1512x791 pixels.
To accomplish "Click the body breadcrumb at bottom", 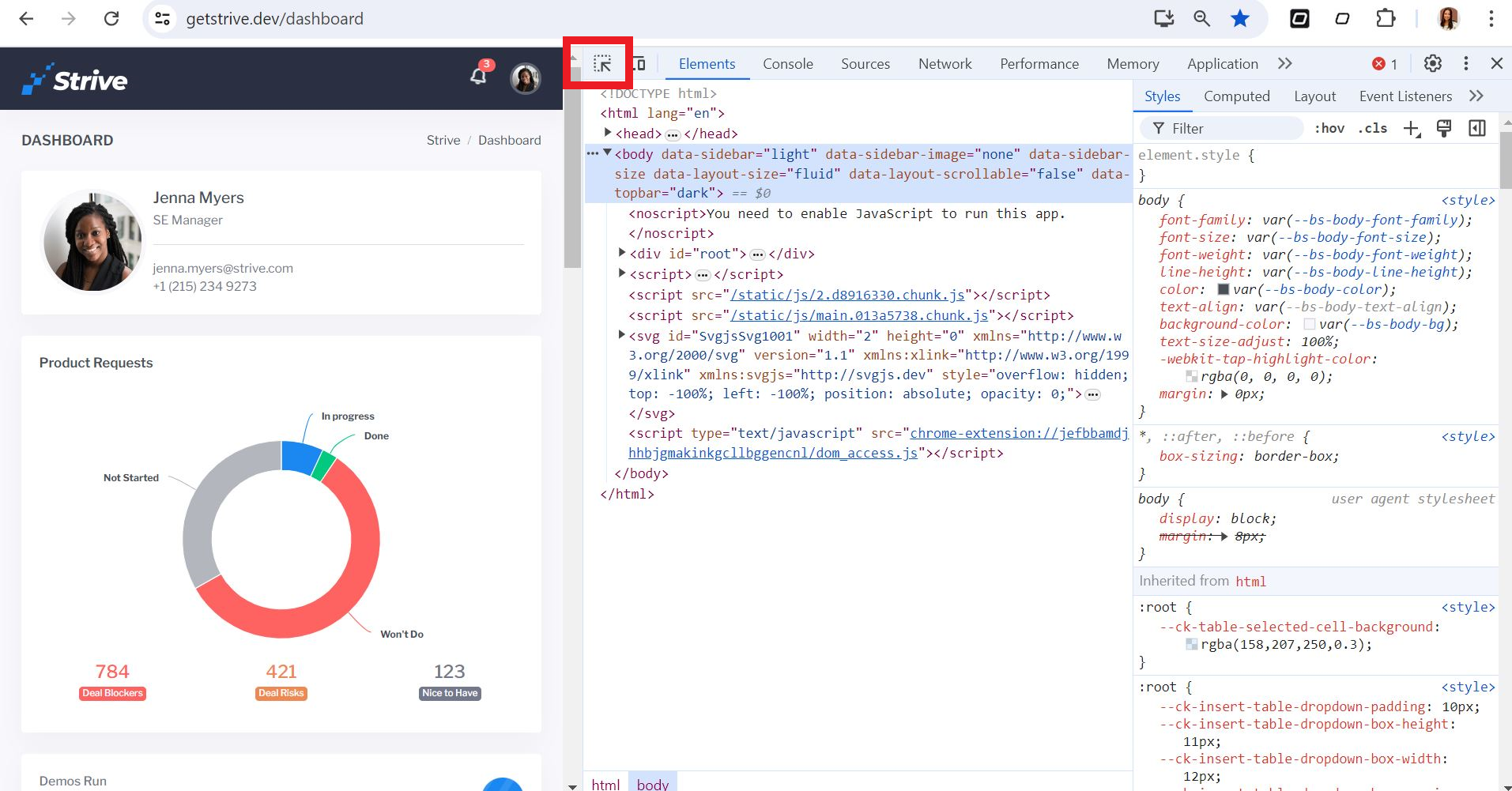I will click(652, 783).
